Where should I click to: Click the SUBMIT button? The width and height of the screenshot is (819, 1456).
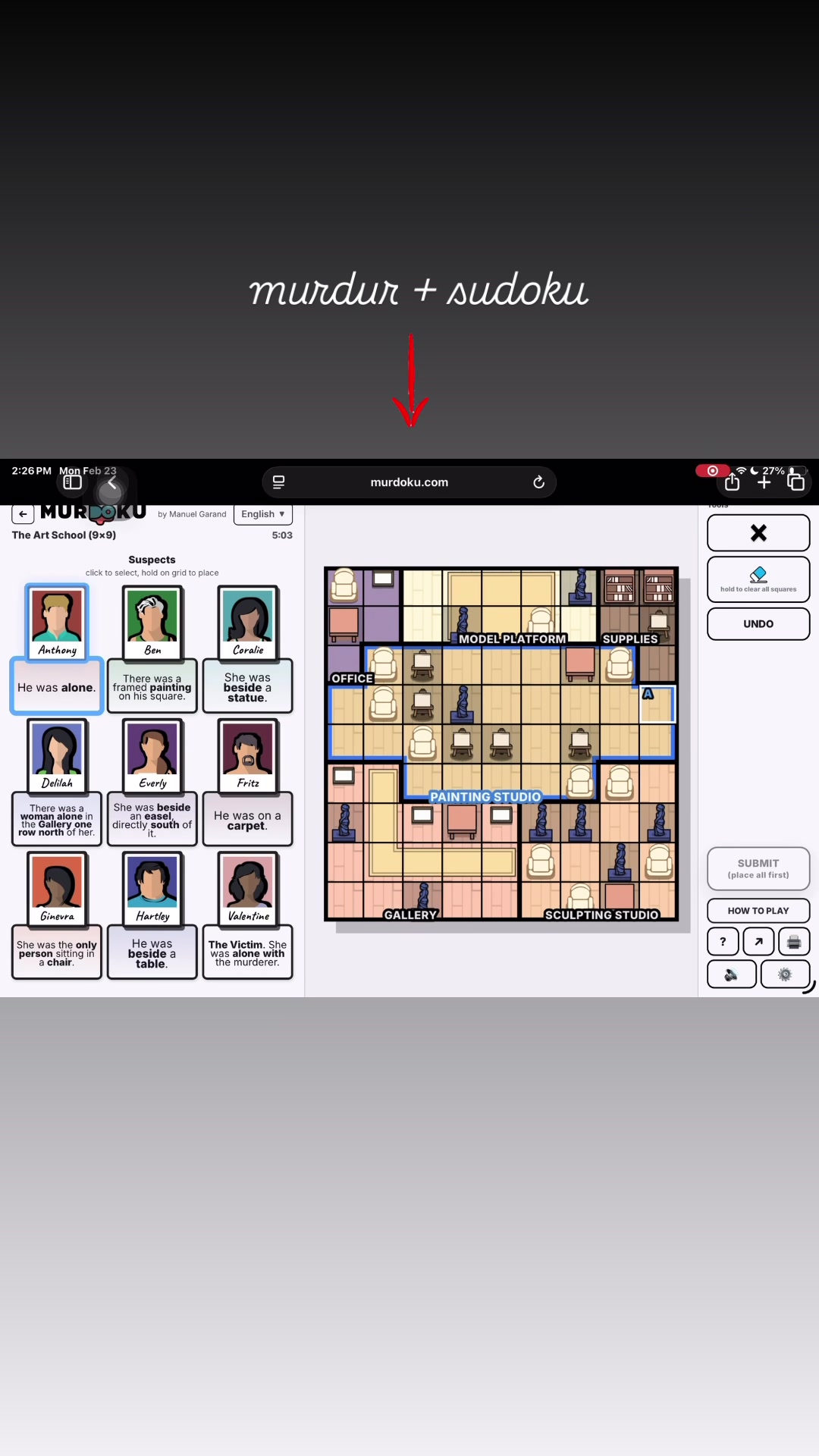coord(758,868)
